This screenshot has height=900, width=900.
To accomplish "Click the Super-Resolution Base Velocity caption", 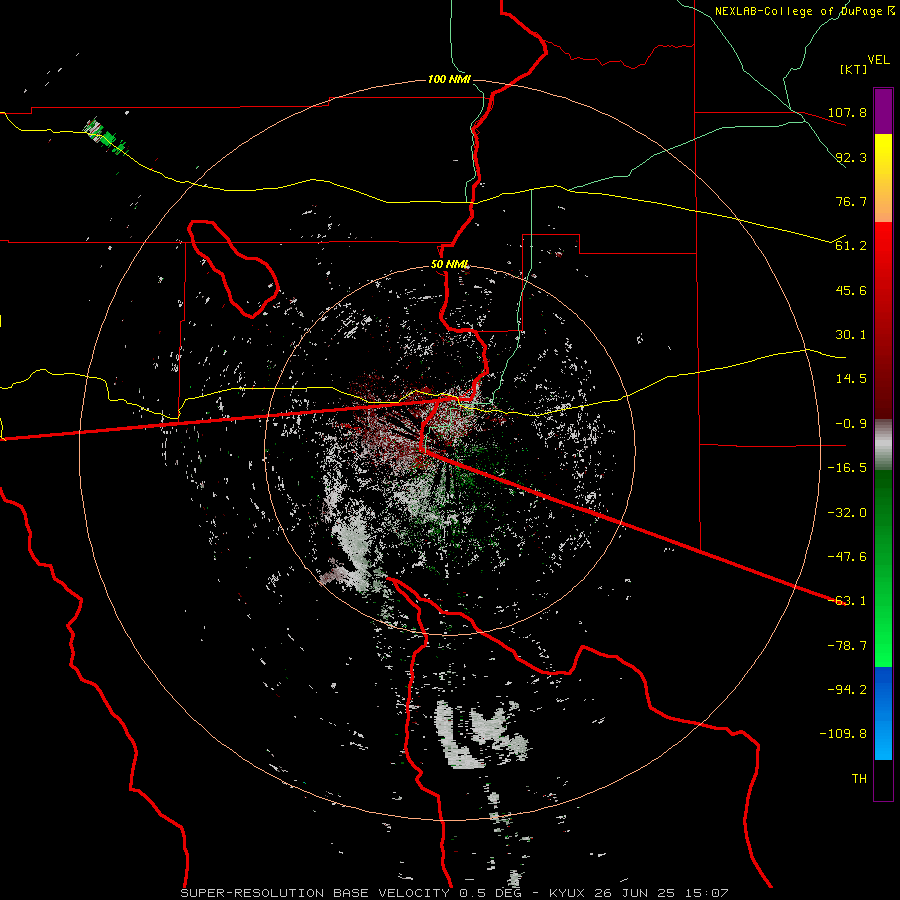I will (x=454, y=893).
